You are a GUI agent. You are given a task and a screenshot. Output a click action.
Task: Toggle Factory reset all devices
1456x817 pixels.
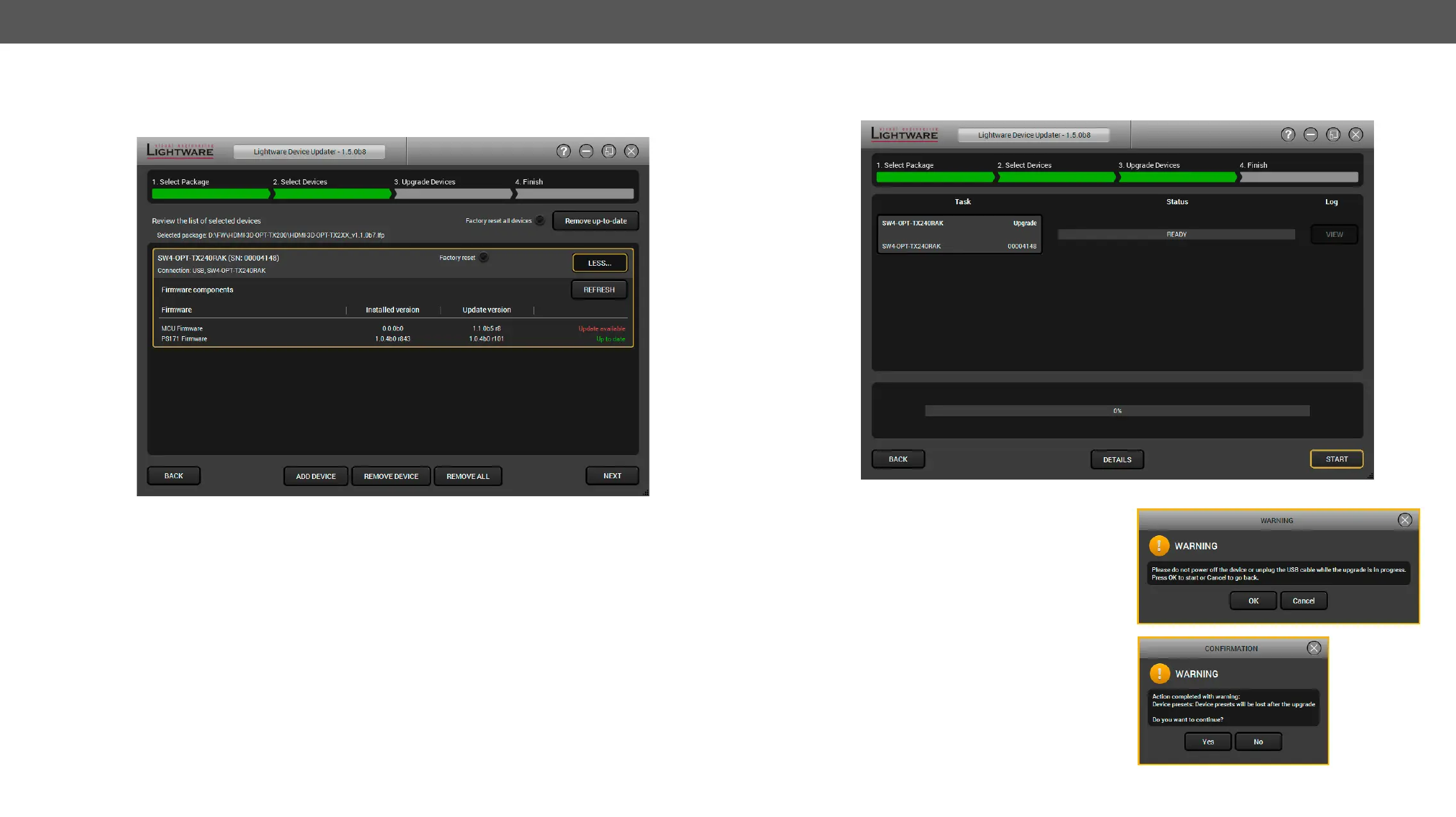point(540,220)
